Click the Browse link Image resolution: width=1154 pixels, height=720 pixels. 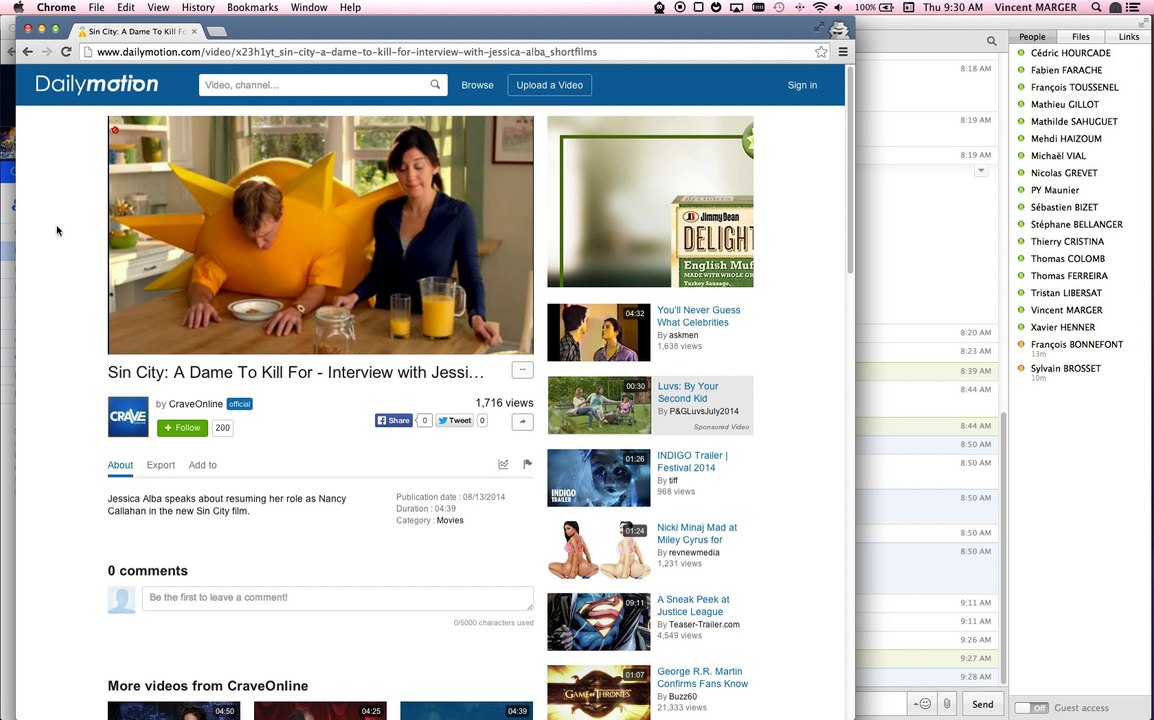[477, 85]
